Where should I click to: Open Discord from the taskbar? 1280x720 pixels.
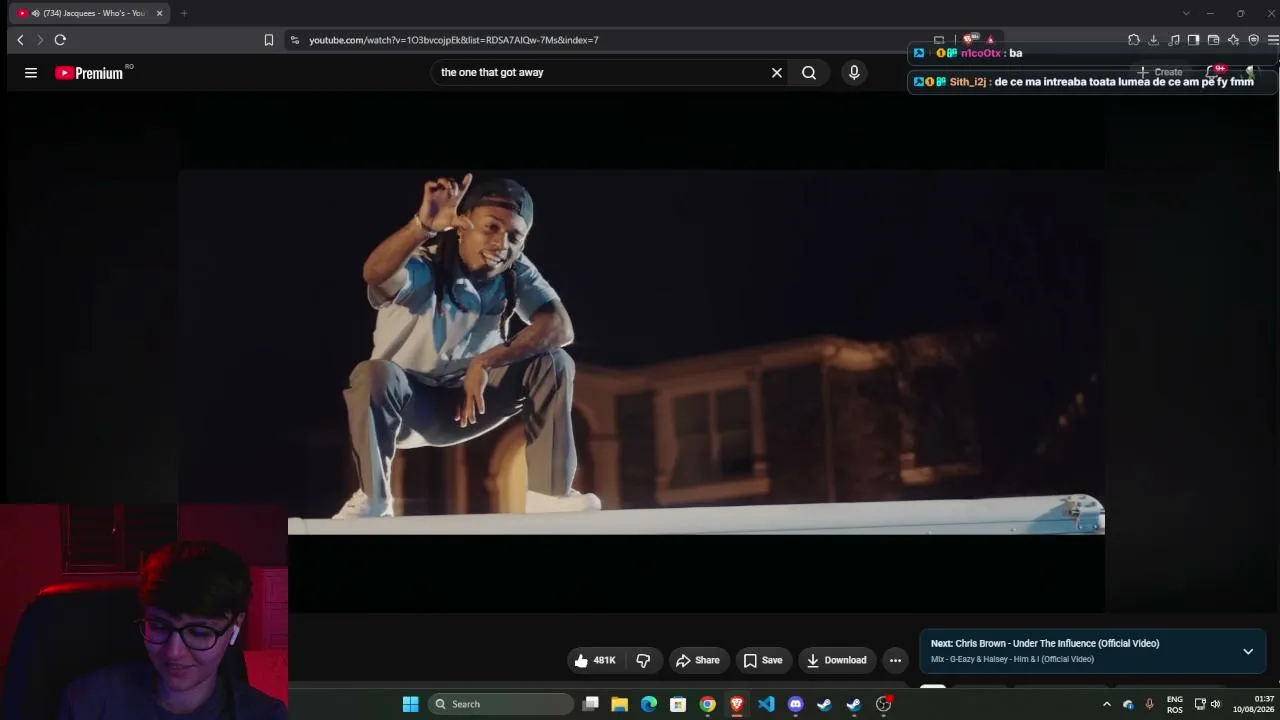pos(795,704)
